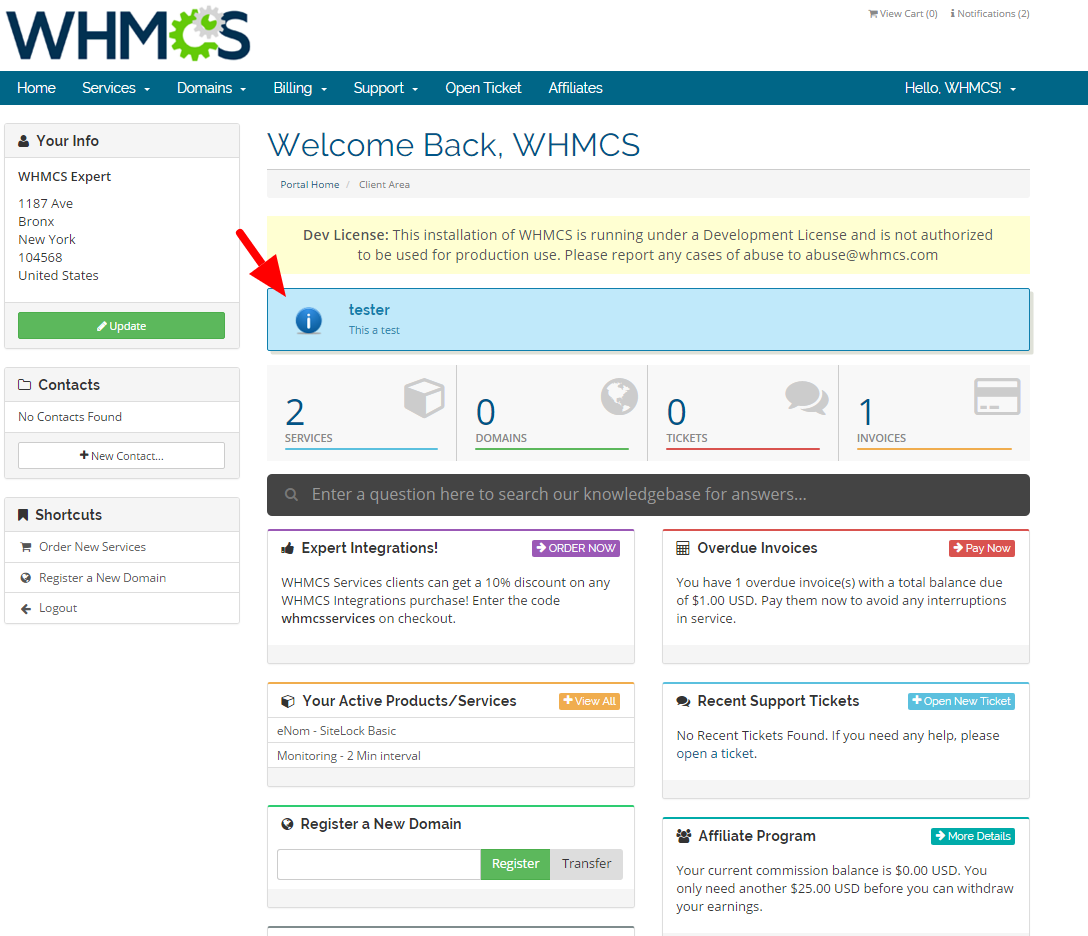
Task: Click the Open New Ticket button
Action: pyautogui.click(x=961, y=701)
